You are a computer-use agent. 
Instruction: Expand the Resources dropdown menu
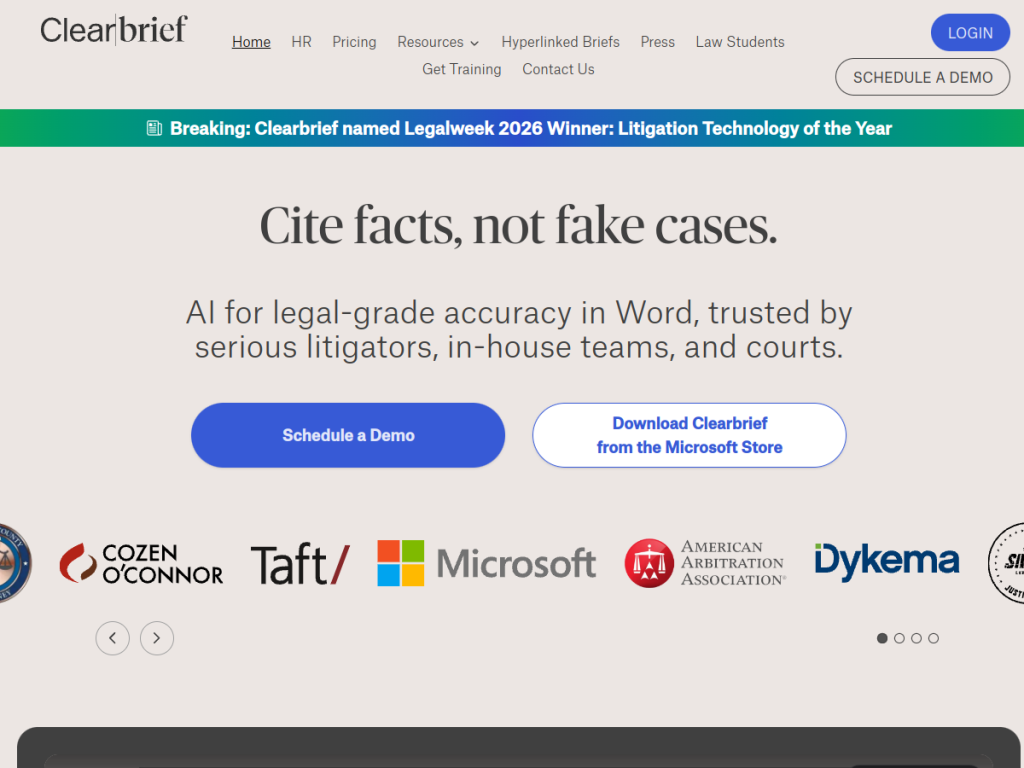(438, 42)
